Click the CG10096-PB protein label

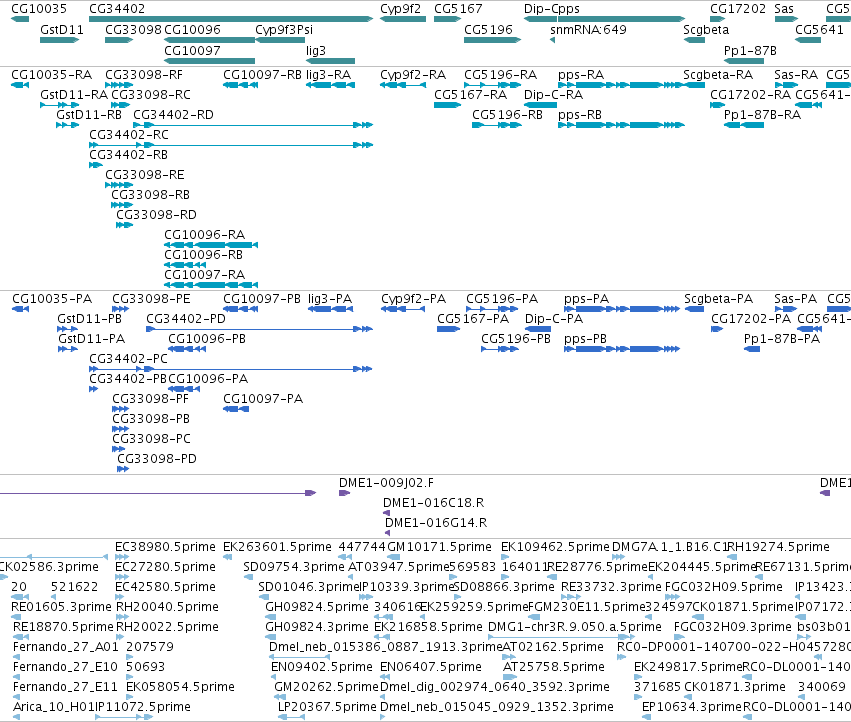click(x=207, y=339)
